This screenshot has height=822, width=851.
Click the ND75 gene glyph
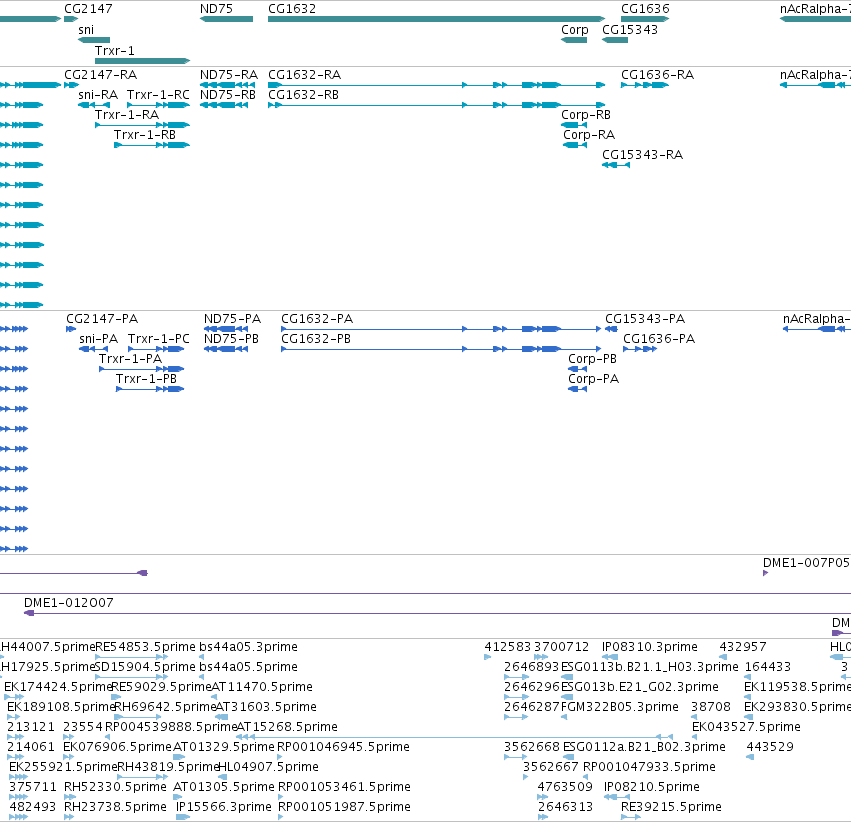tap(226, 19)
